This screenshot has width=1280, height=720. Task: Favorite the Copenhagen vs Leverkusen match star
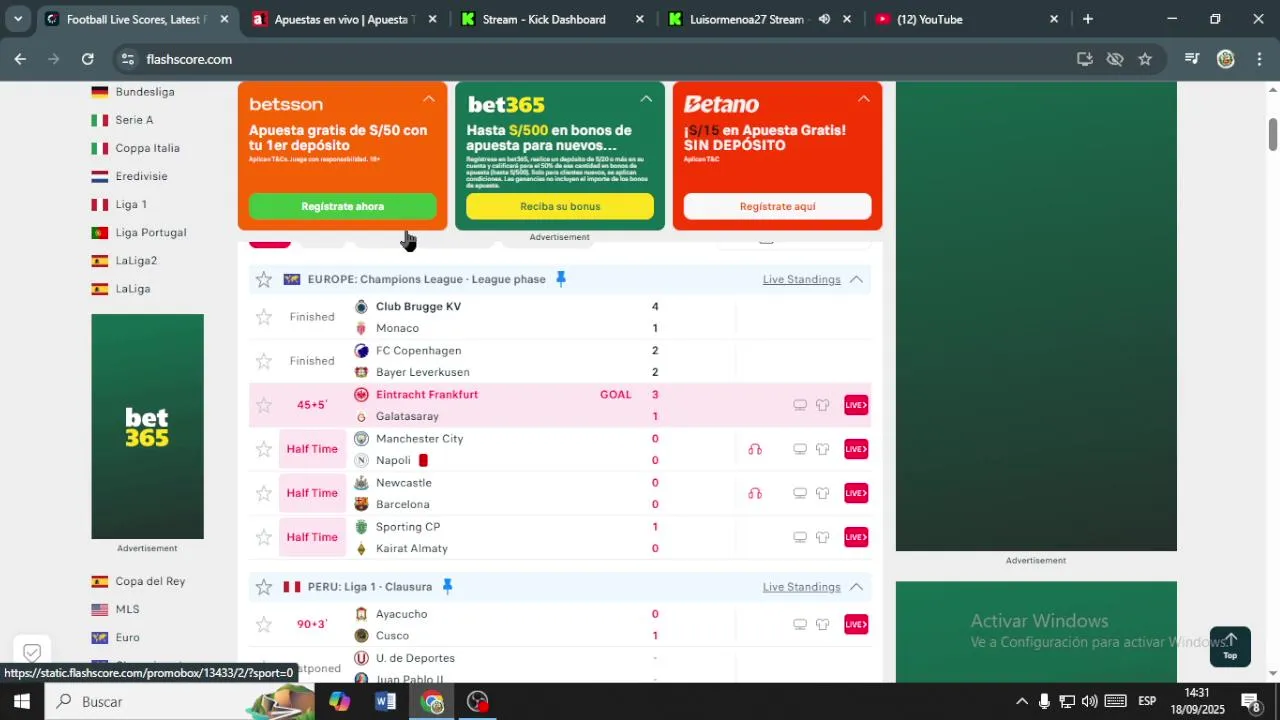coord(264,361)
